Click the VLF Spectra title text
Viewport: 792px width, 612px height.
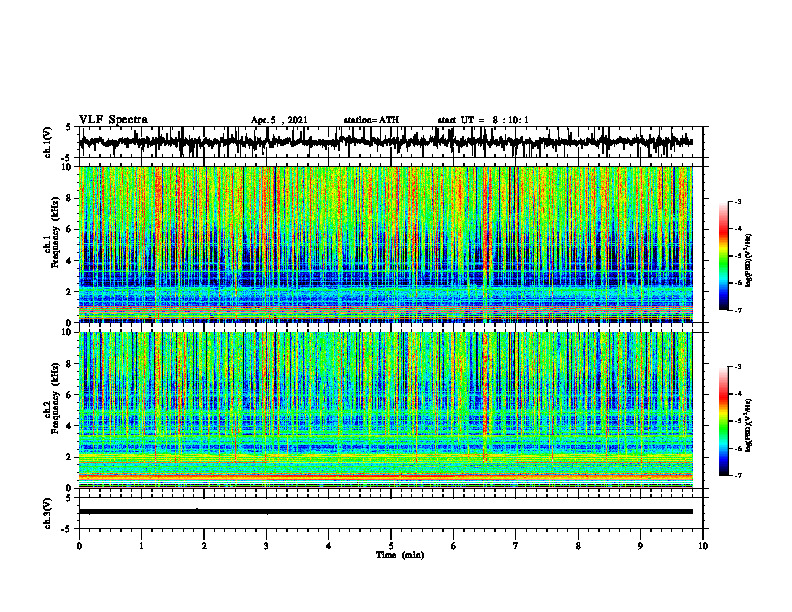(x=113, y=120)
